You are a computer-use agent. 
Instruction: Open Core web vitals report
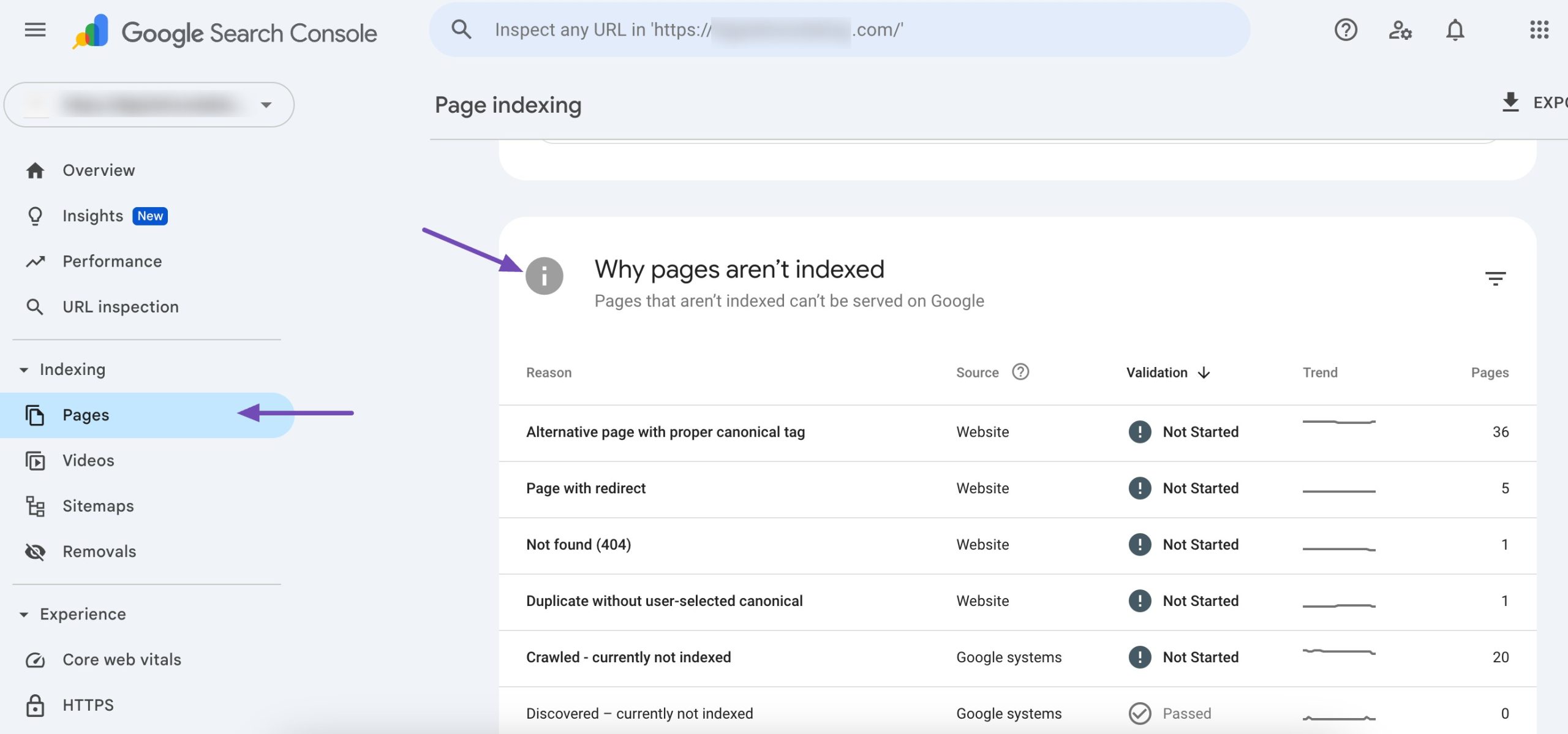coord(122,660)
